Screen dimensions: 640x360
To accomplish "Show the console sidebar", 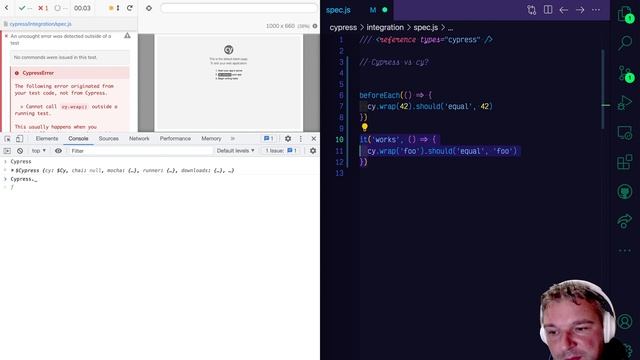I will point(7,151).
